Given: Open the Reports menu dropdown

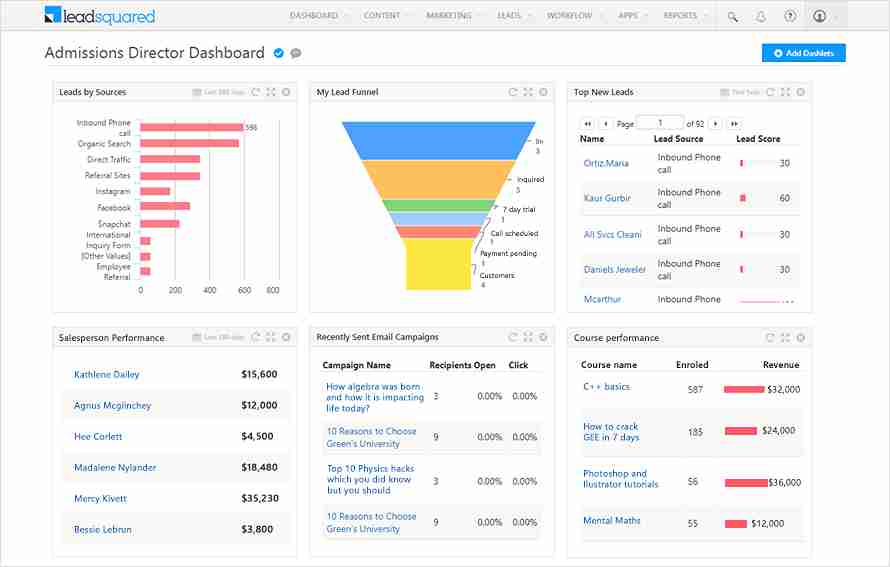Looking at the screenshot, I should [685, 16].
